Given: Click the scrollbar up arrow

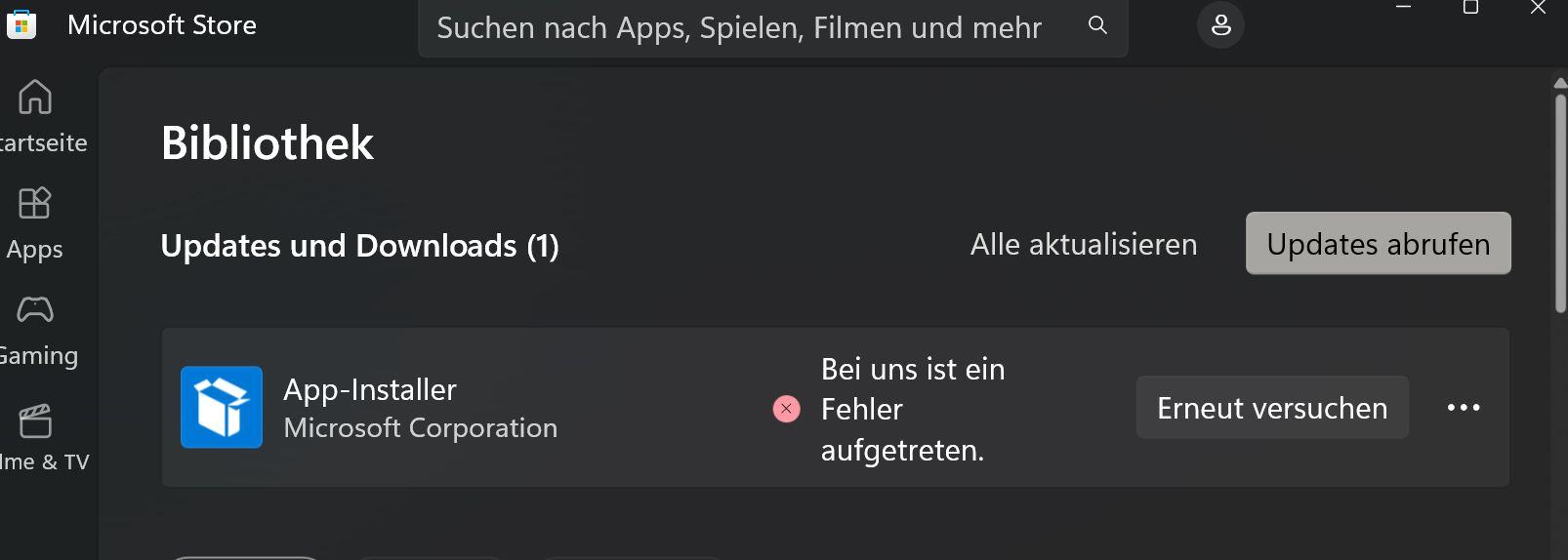Looking at the screenshot, I should click(x=1560, y=83).
